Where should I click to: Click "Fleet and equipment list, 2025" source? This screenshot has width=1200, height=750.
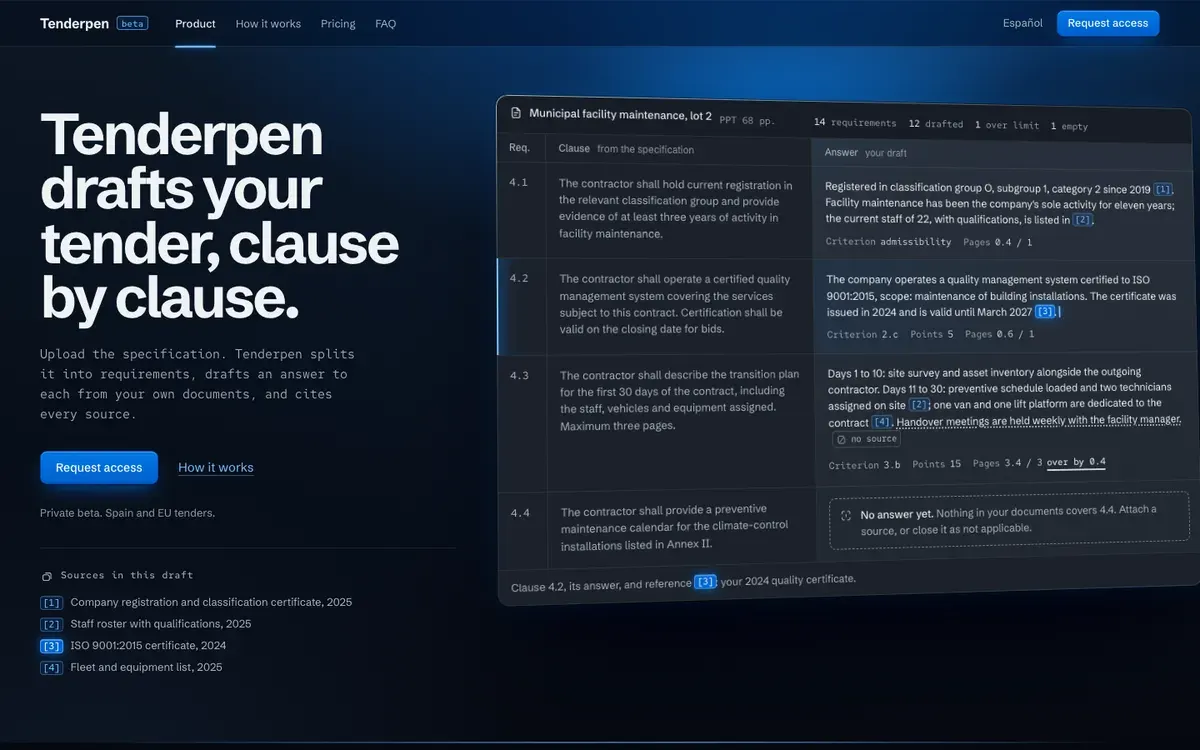(x=146, y=667)
